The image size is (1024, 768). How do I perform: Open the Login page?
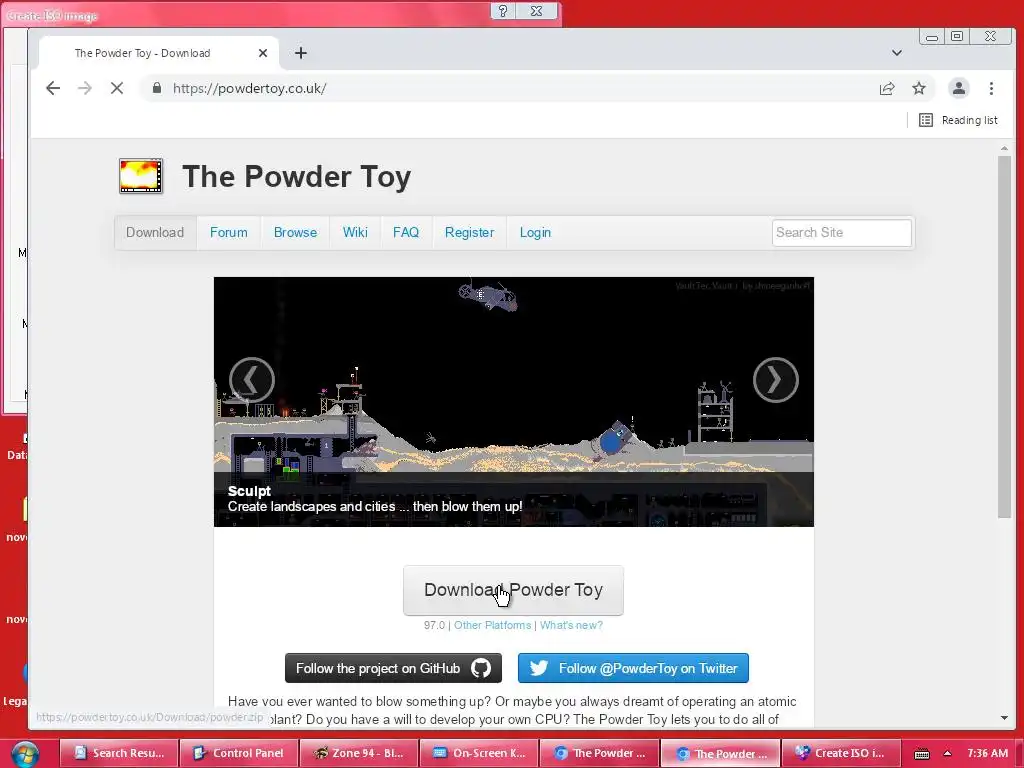click(536, 232)
